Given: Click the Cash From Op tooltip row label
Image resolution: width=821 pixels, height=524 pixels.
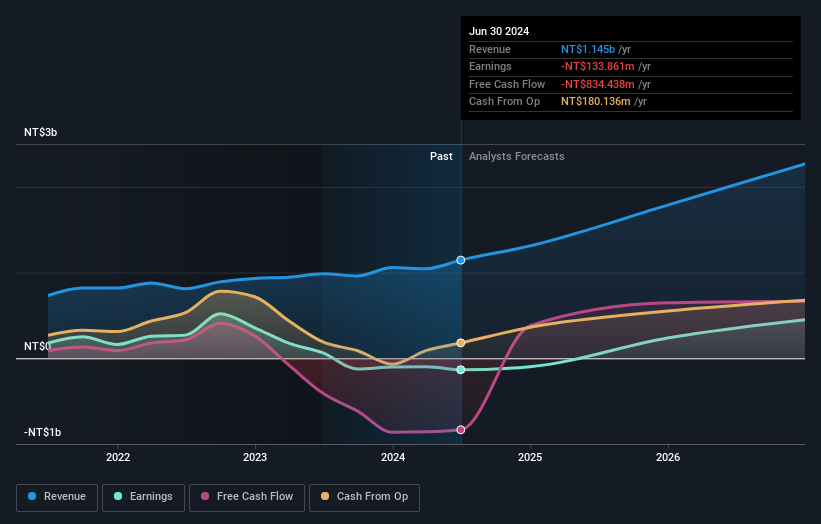Looking at the screenshot, I should pos(504,102).
